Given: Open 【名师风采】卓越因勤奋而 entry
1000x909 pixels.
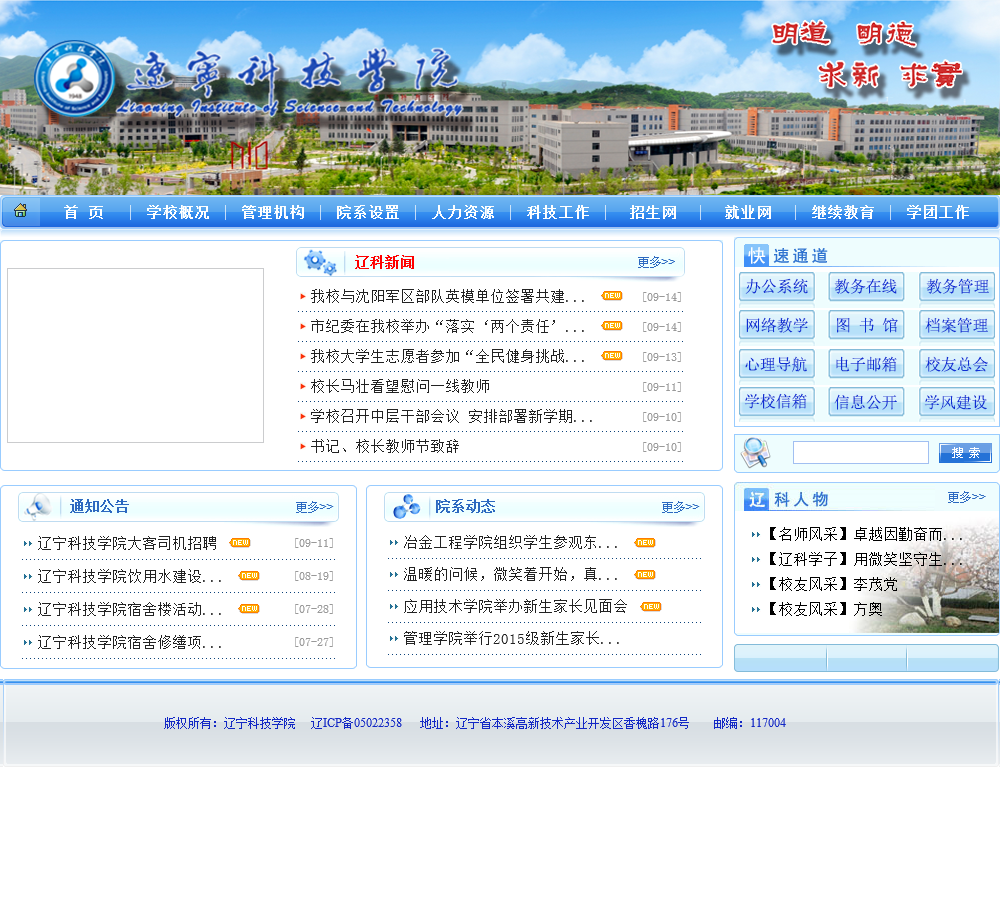Looking at the screenshot, I should point(863,535).
